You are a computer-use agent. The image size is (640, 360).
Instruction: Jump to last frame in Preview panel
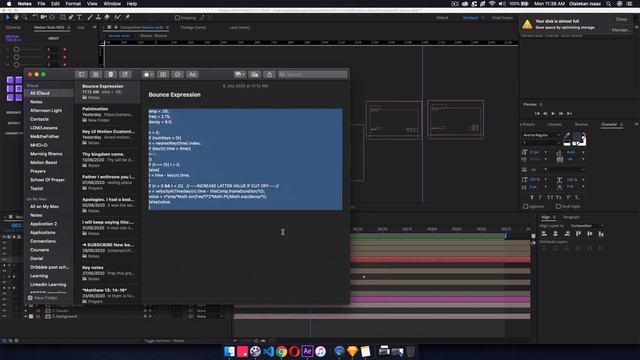tap(569, 113)
